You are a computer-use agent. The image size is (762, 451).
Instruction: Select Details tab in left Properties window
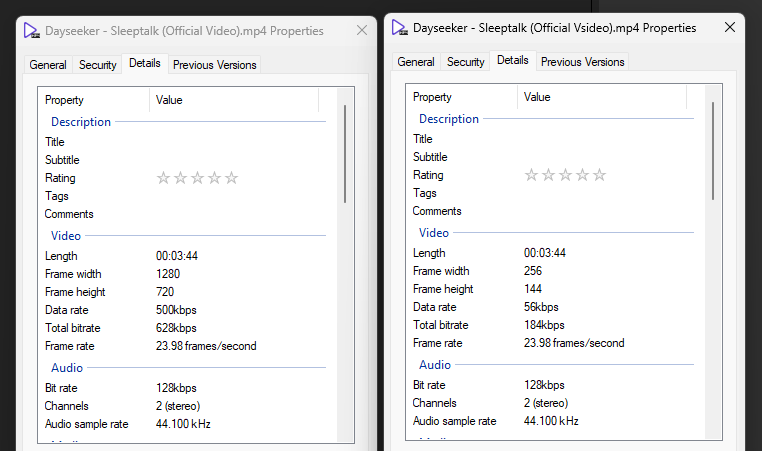click(145, 63)
